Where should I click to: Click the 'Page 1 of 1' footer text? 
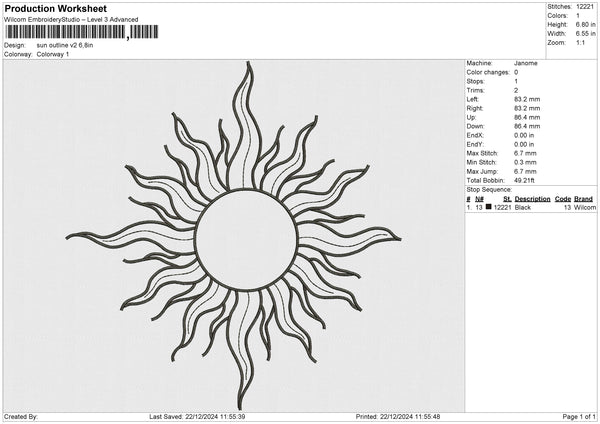pos(579,417)
